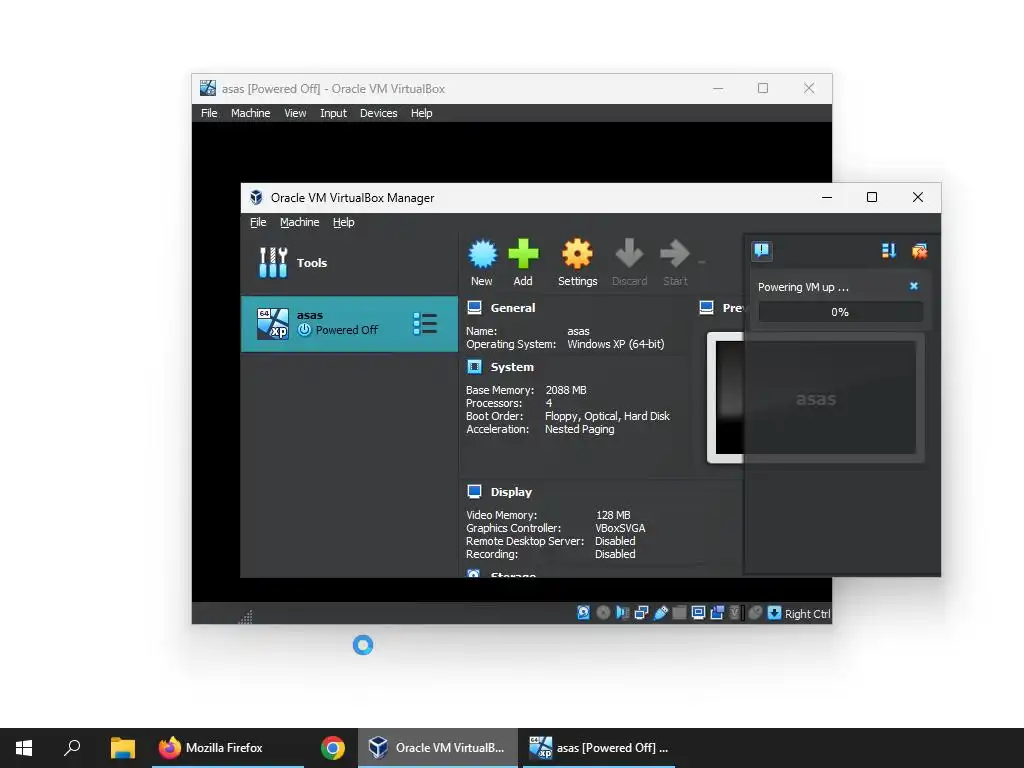Click the taskbar search magnifier
This screenshot has height=768, width=1024.
tap(72, 748)
